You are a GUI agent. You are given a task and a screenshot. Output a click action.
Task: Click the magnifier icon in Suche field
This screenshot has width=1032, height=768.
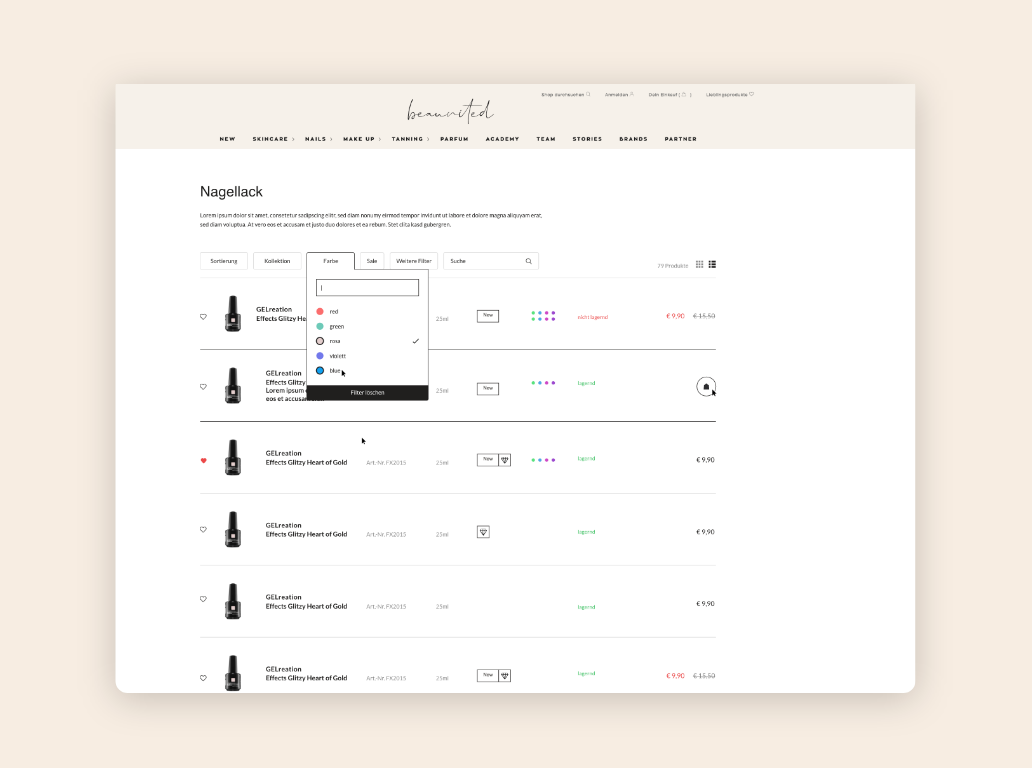click(x=529, y=261)
